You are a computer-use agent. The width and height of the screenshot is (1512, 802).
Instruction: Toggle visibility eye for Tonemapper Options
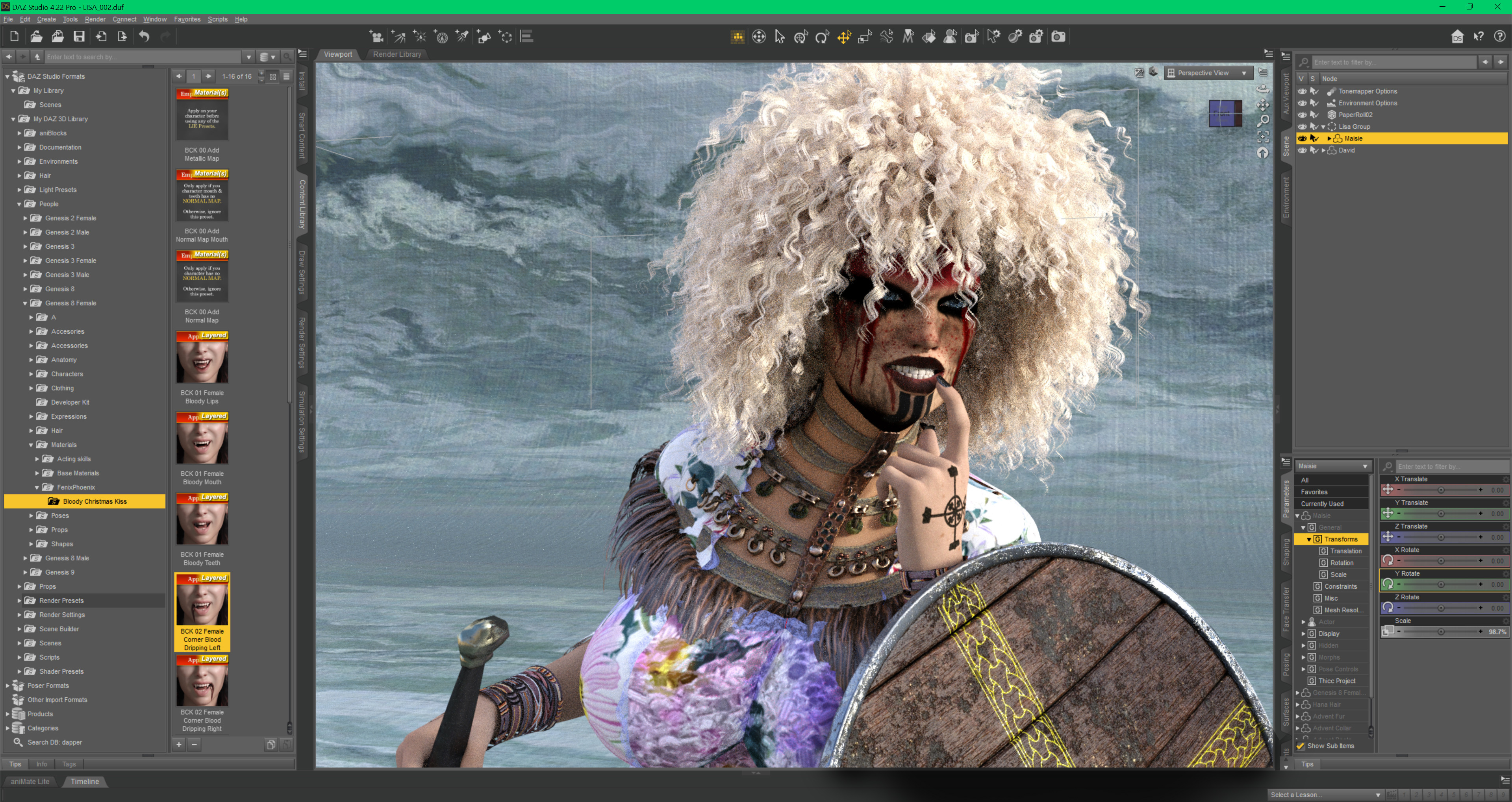(x=1303, y=92)
